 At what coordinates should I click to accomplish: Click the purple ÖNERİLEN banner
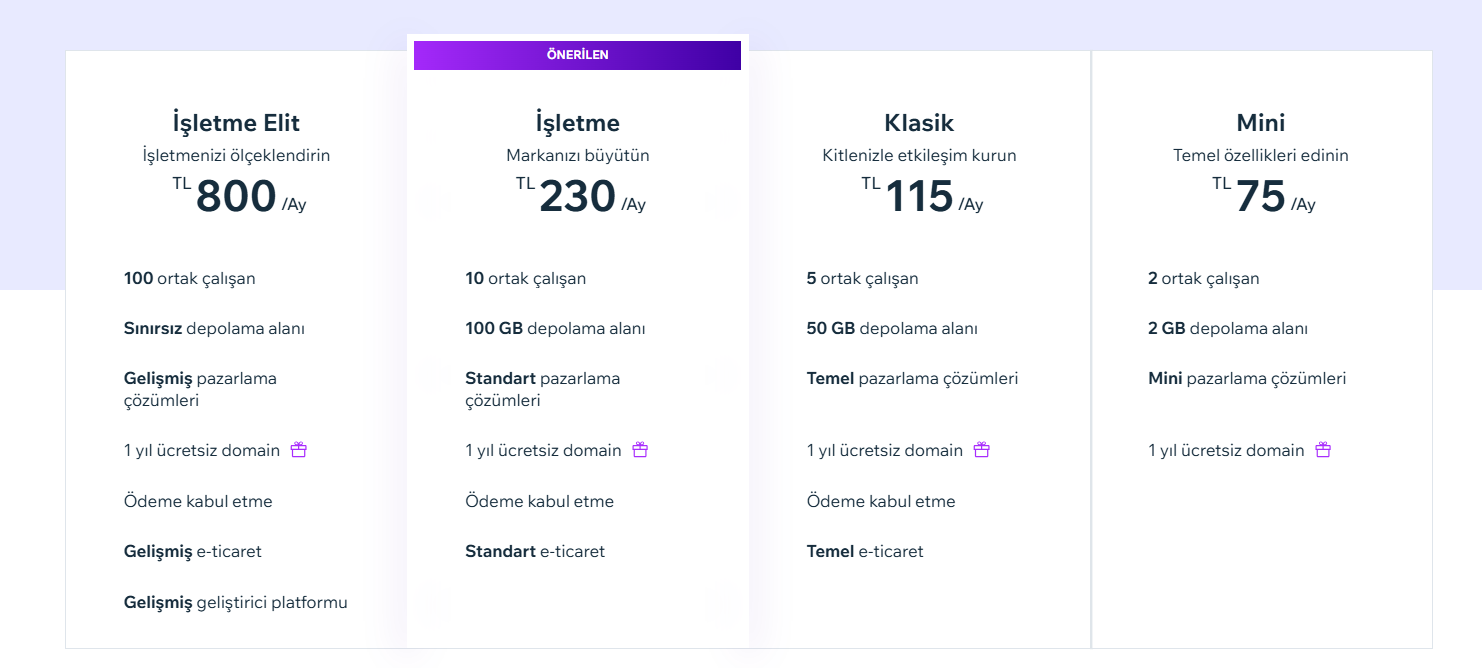[577, 55]
